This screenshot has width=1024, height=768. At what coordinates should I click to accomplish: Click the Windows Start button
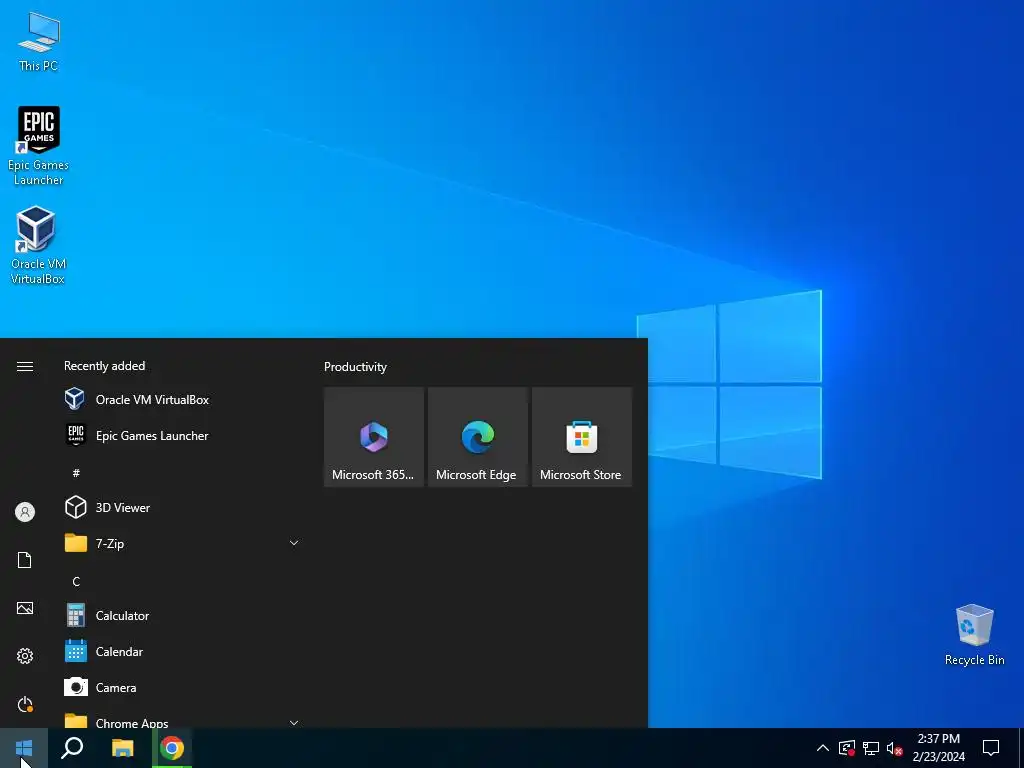tap(24, 748)
